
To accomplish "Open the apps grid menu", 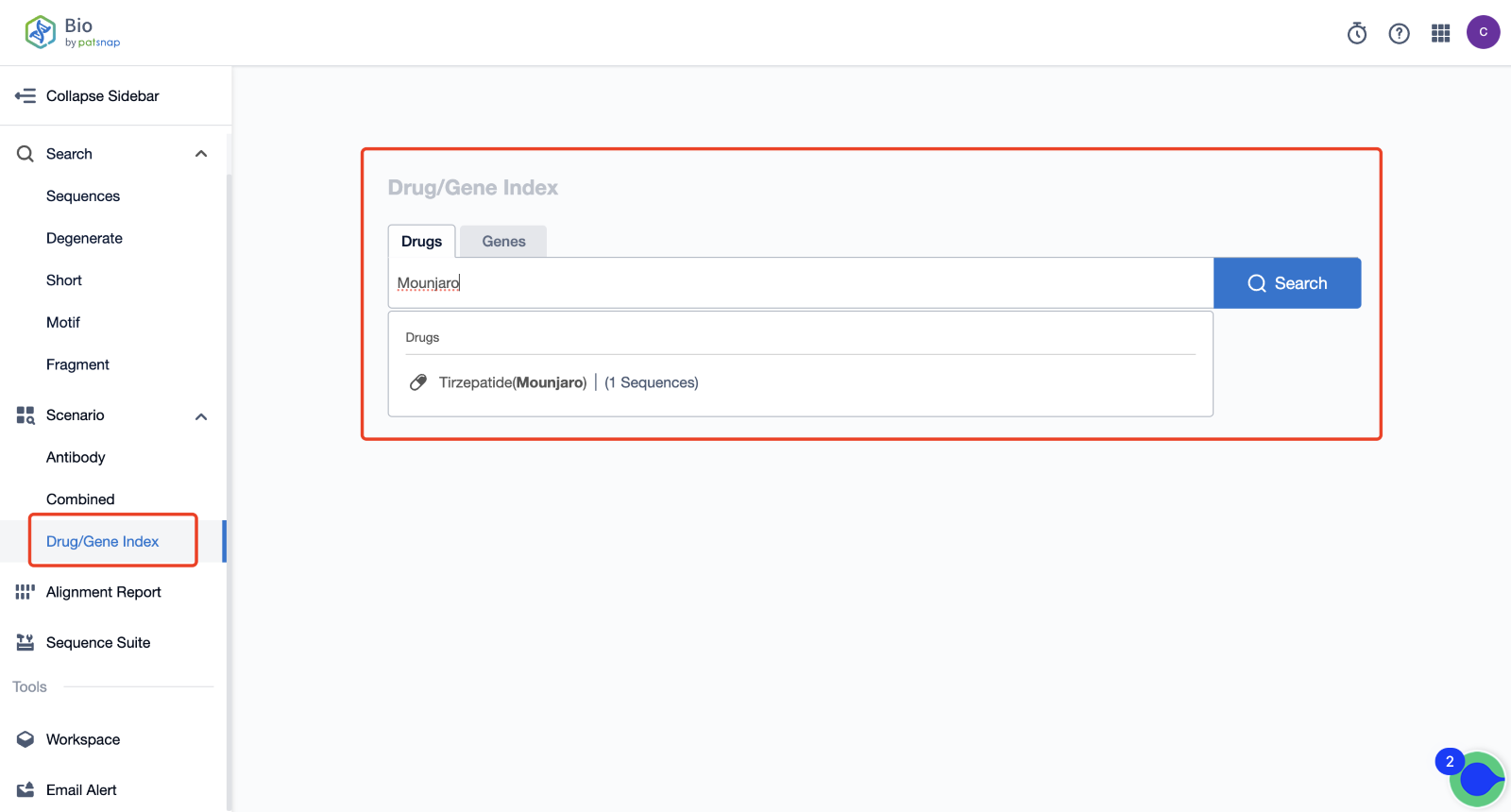I will point(1440,34).
